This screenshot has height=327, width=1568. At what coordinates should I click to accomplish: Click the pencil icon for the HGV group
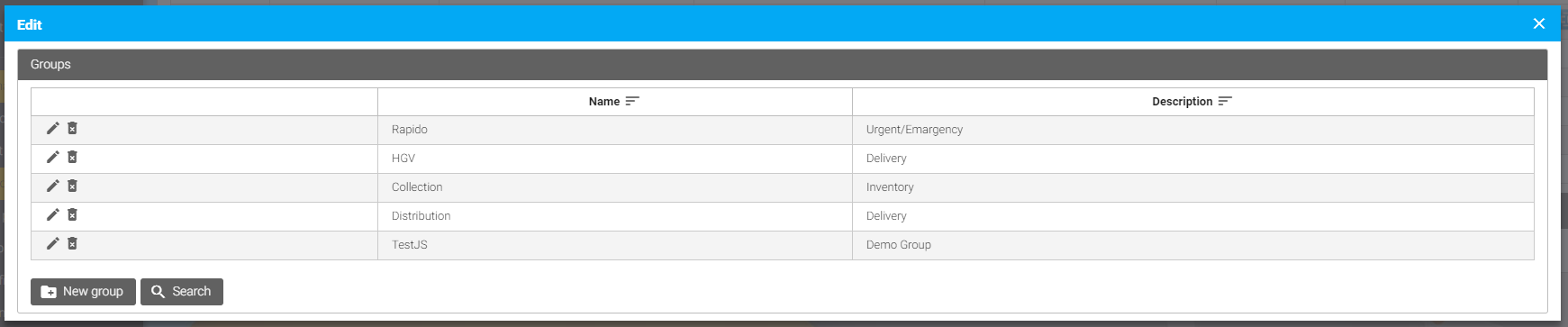[53, 158]
